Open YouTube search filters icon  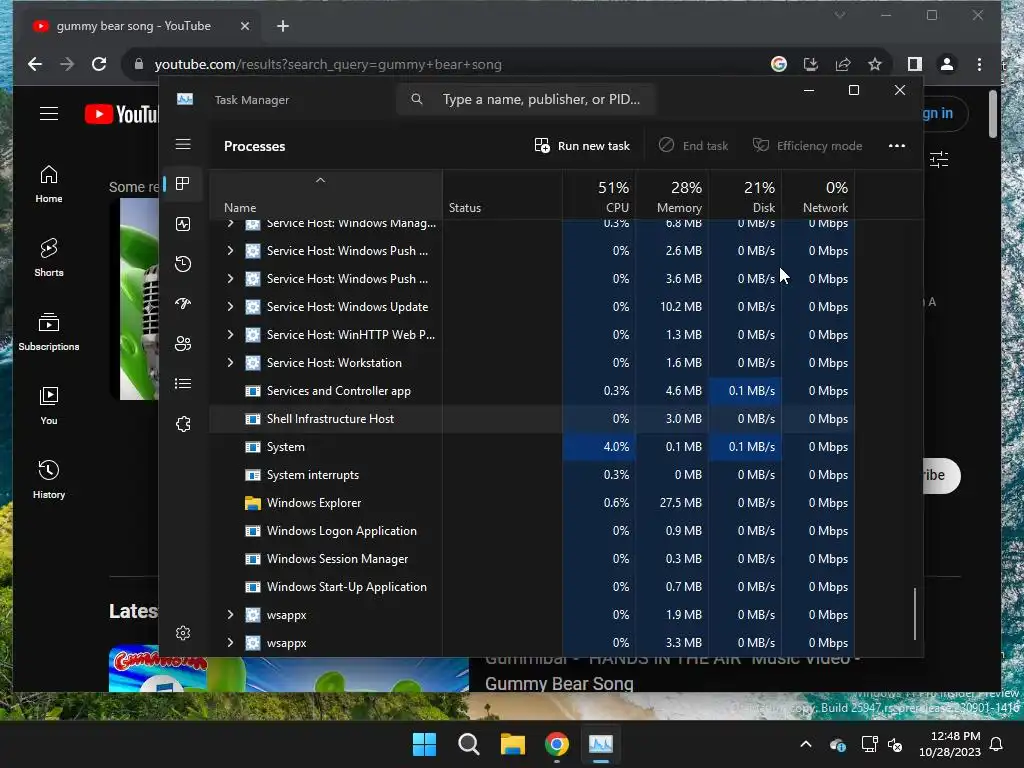(939, 159)
